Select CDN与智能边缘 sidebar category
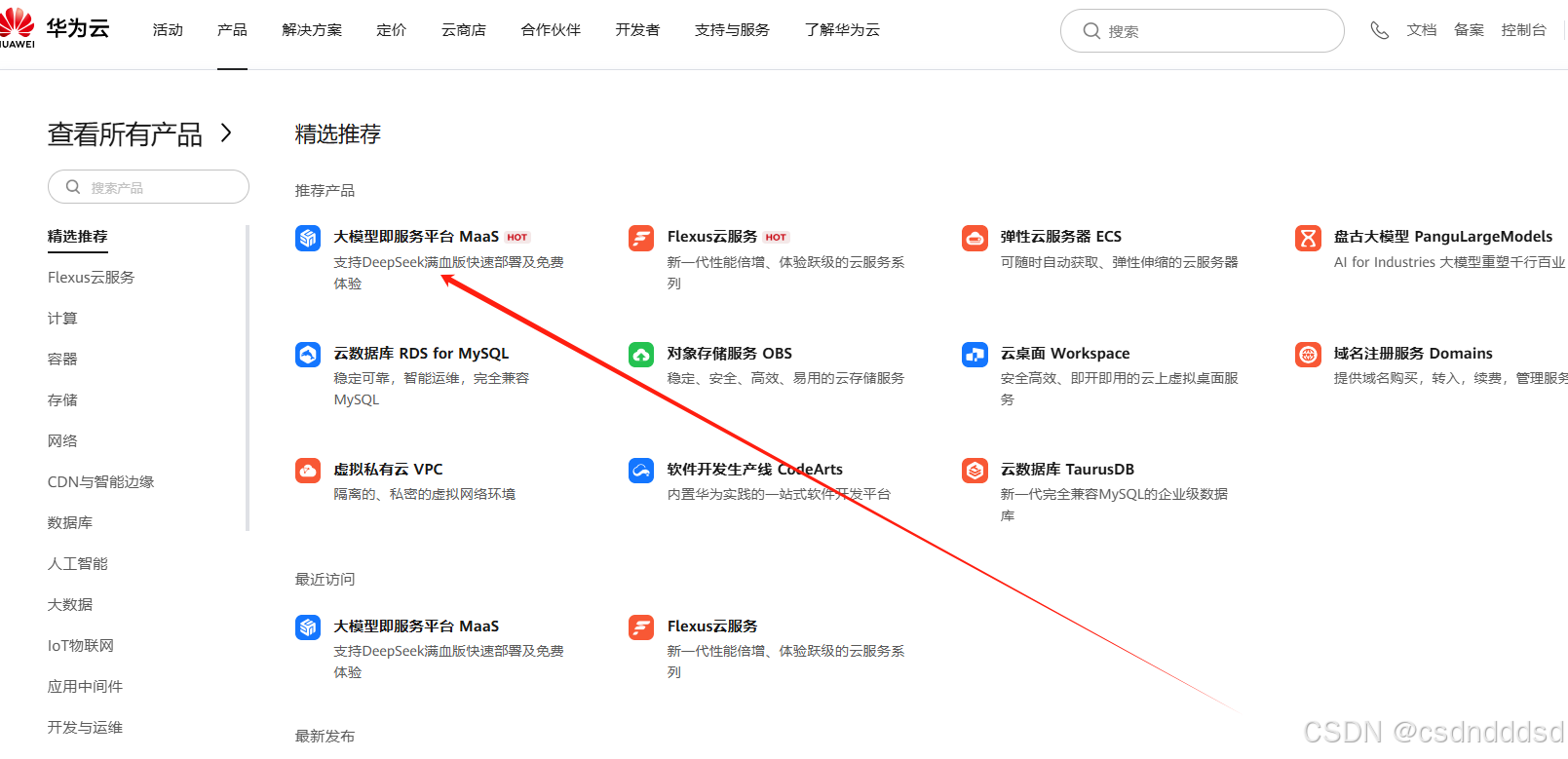Viewport: 1568px width, 759px height. click(100, 482)
